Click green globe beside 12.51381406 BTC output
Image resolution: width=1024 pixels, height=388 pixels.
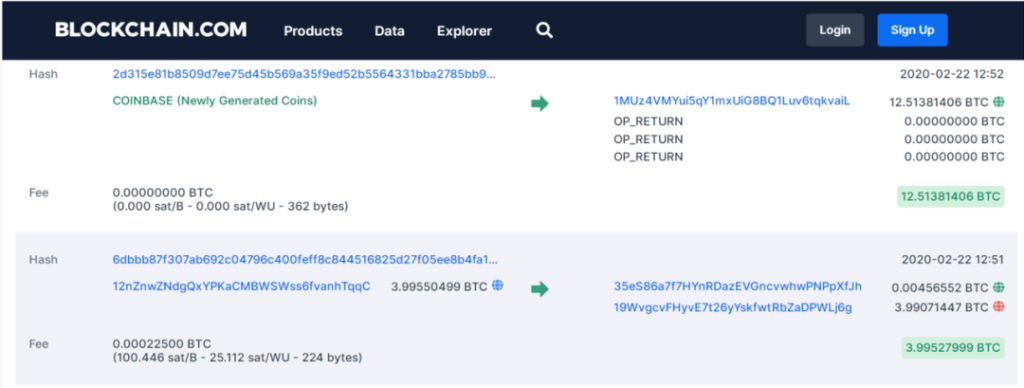999,102
